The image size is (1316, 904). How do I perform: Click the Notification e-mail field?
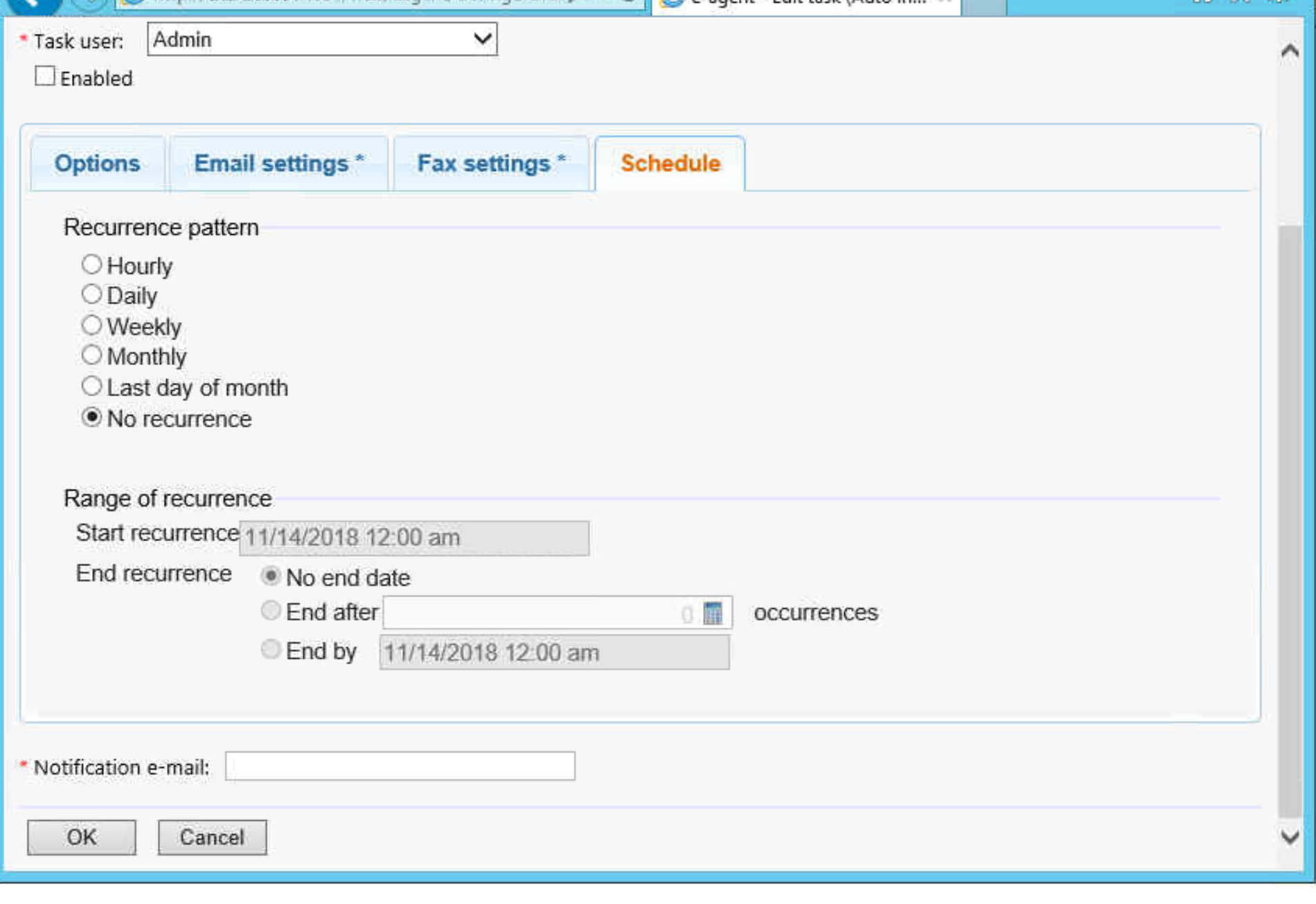coord(400,766)
